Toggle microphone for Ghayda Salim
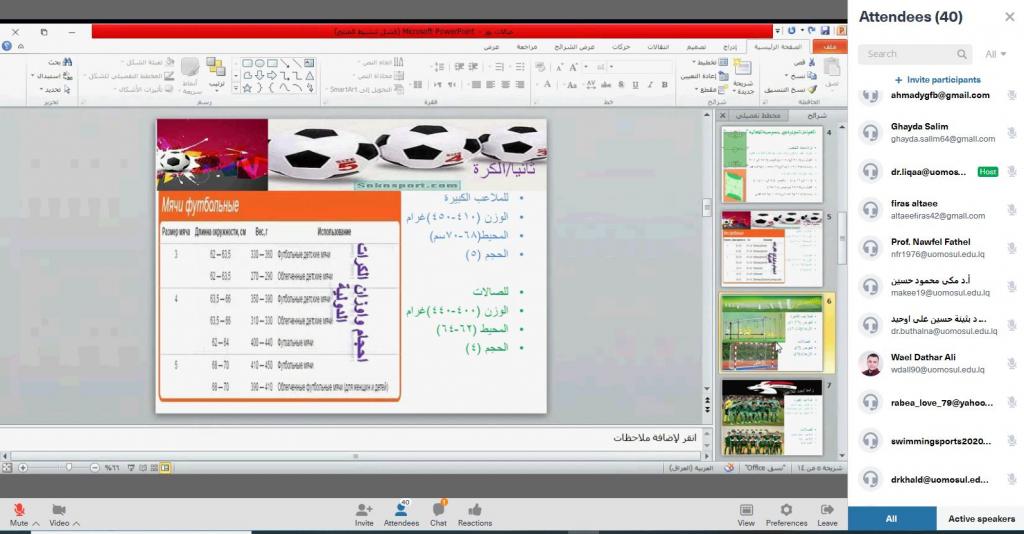 tap(1011, 133)
